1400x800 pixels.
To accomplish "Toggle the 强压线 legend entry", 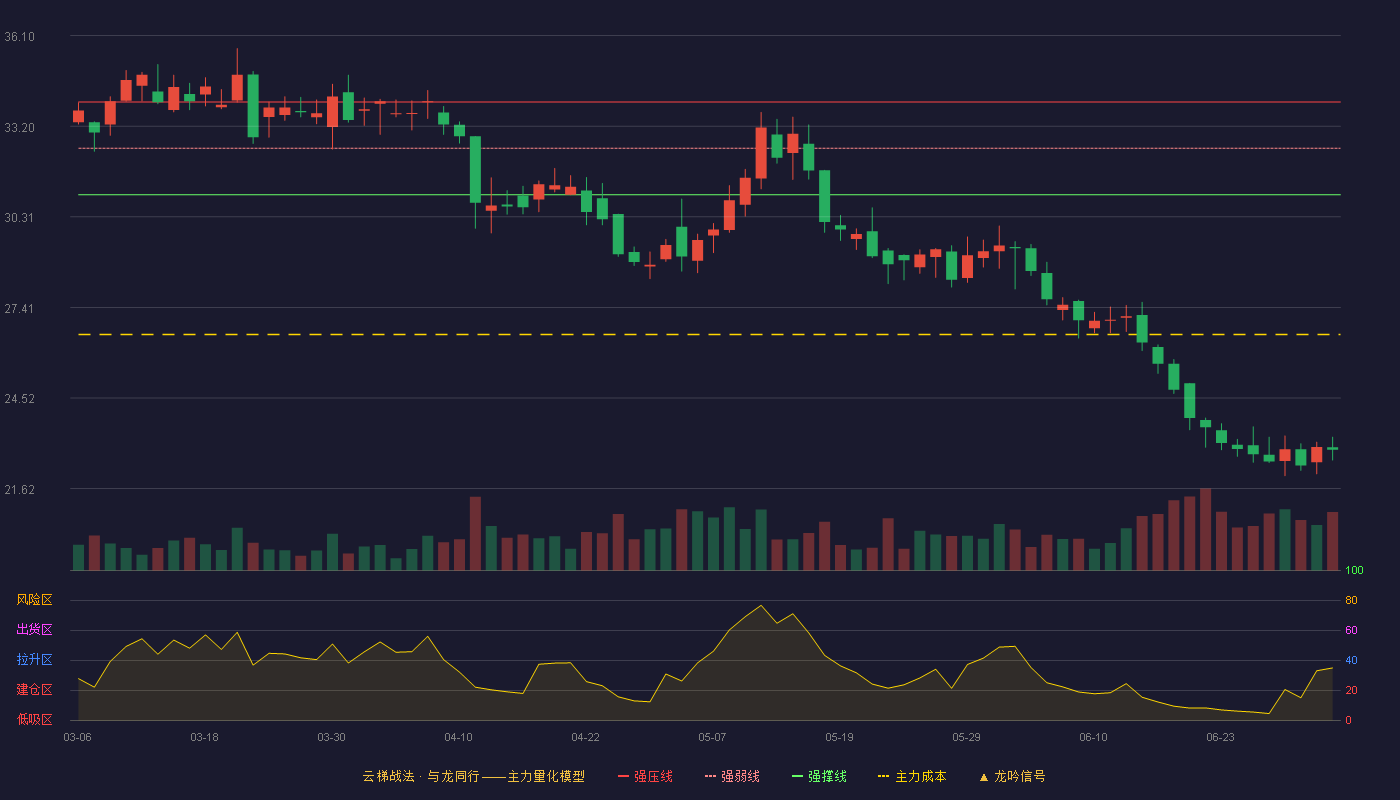I will pos(645,776).
